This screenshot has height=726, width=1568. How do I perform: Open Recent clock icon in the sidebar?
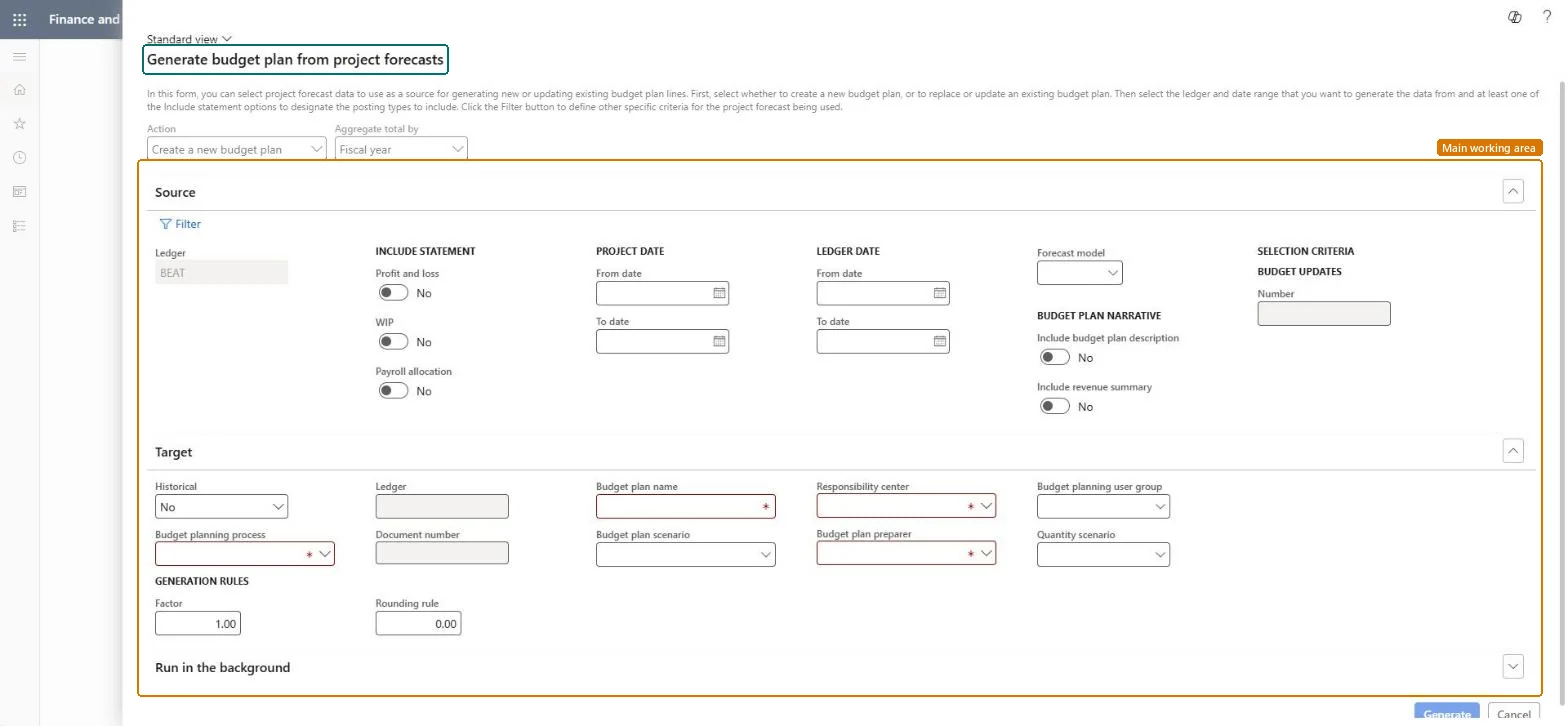(x=19, y=157)
